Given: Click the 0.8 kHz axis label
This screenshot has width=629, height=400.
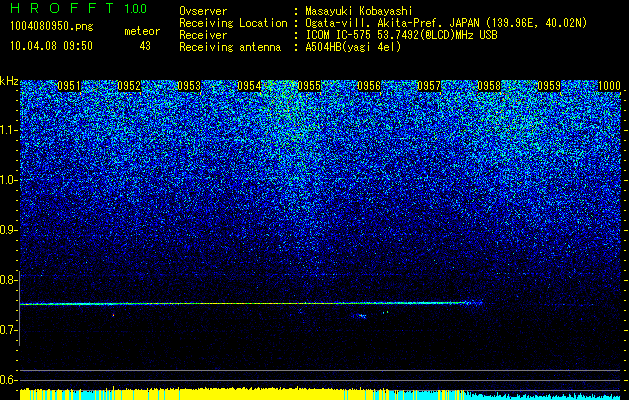Looking at the screenshot, I should 9,280.
